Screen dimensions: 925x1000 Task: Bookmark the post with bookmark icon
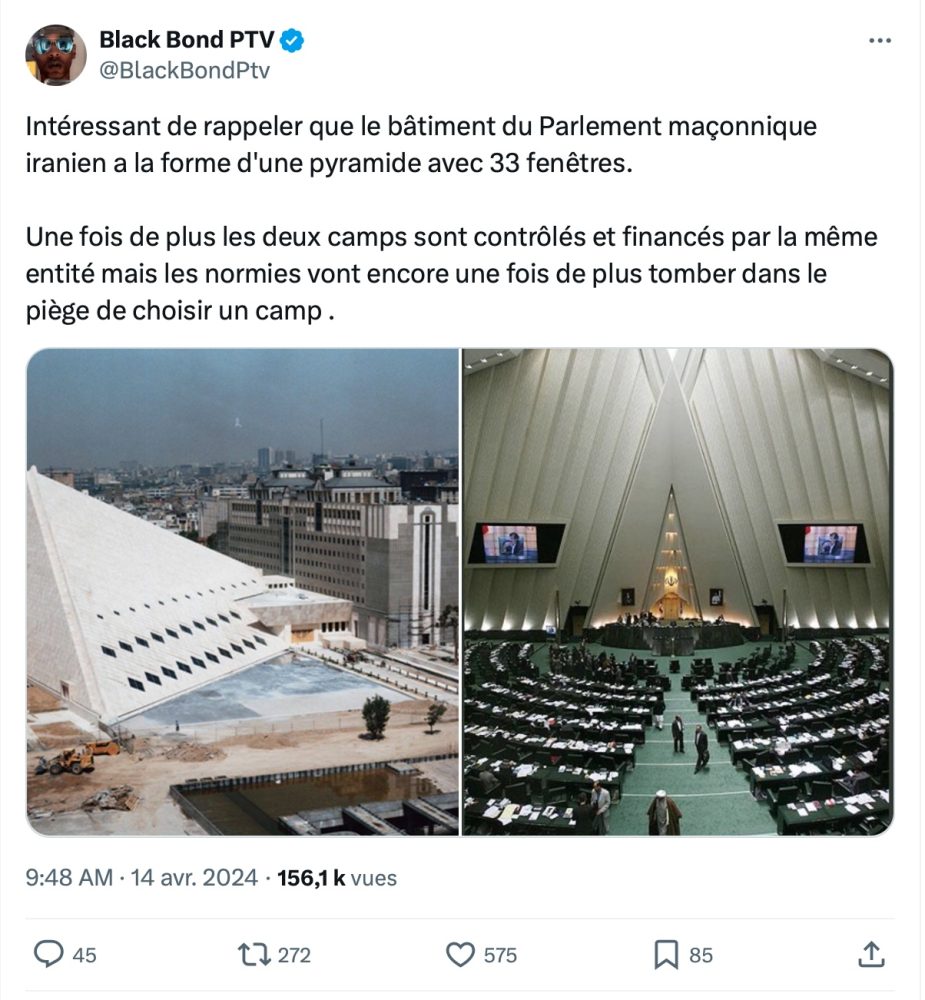click(x=666, y=955)
